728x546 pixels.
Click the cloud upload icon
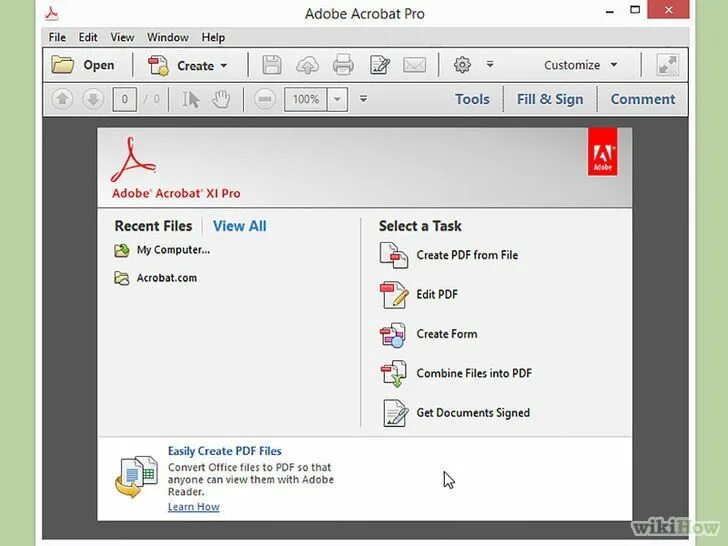click(307, 65)
